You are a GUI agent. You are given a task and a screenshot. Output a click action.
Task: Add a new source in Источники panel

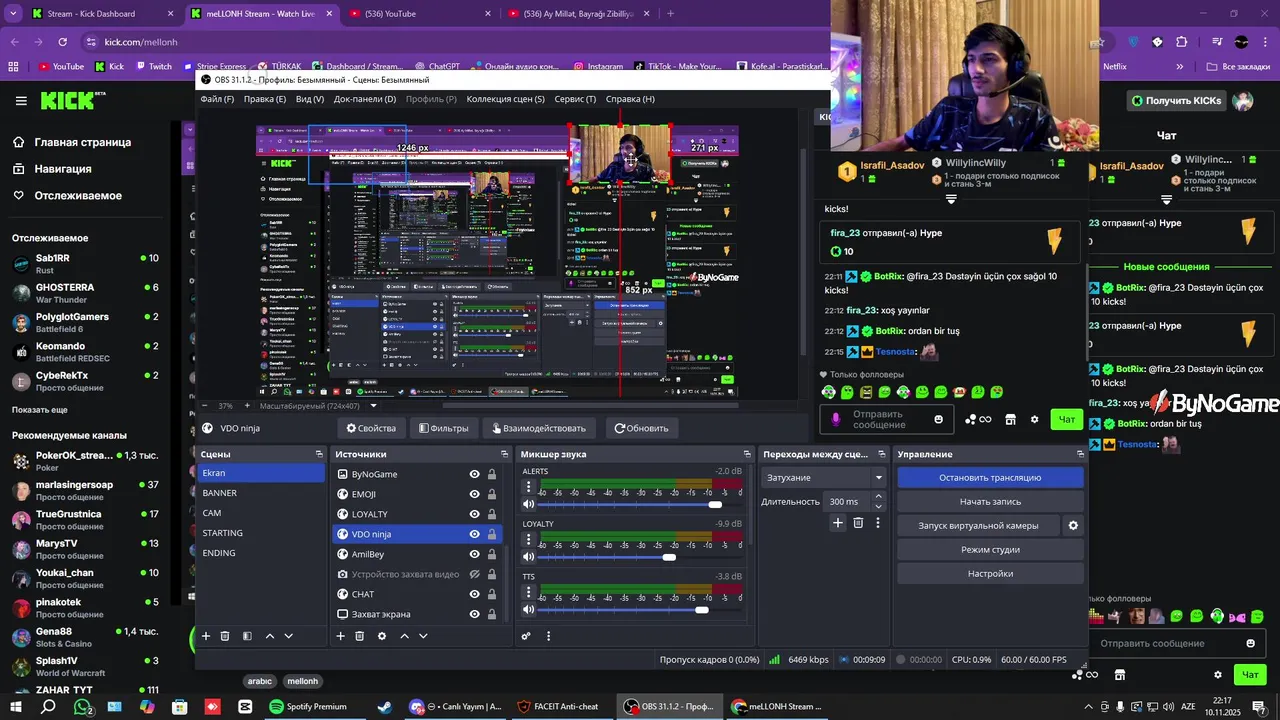(340, 636)
